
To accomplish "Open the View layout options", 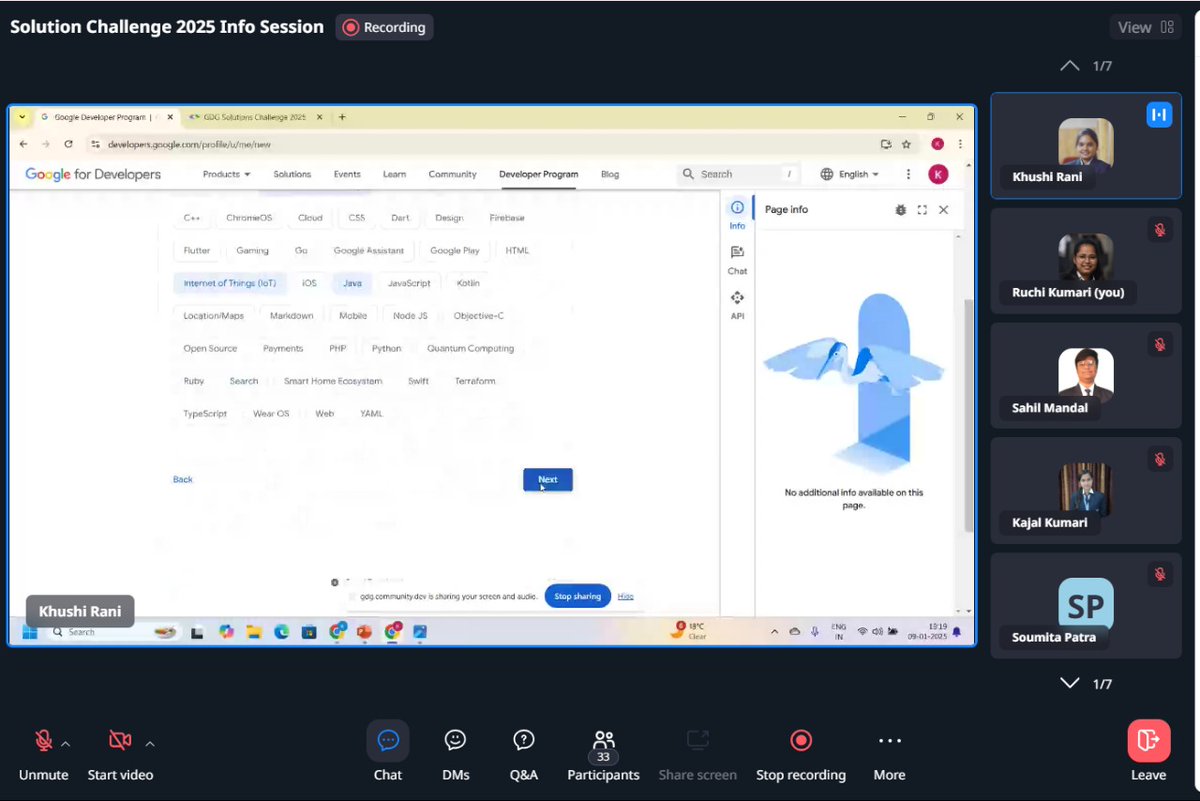I will 1146,27.
